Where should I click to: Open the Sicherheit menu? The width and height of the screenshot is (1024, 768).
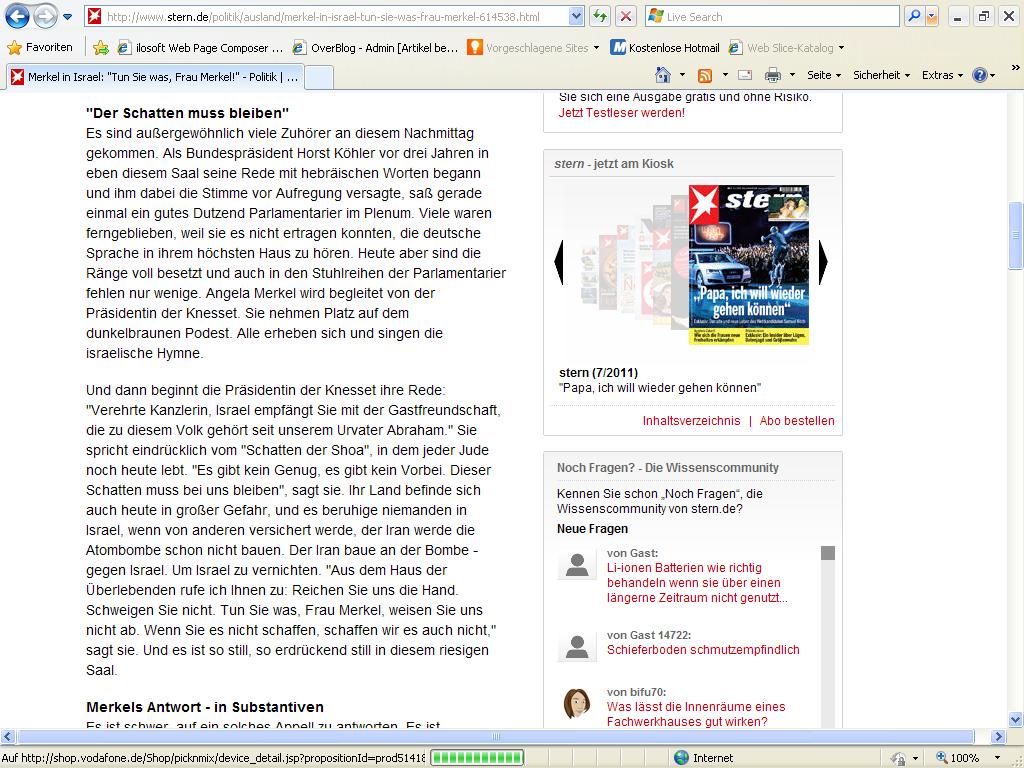(881, 75)
